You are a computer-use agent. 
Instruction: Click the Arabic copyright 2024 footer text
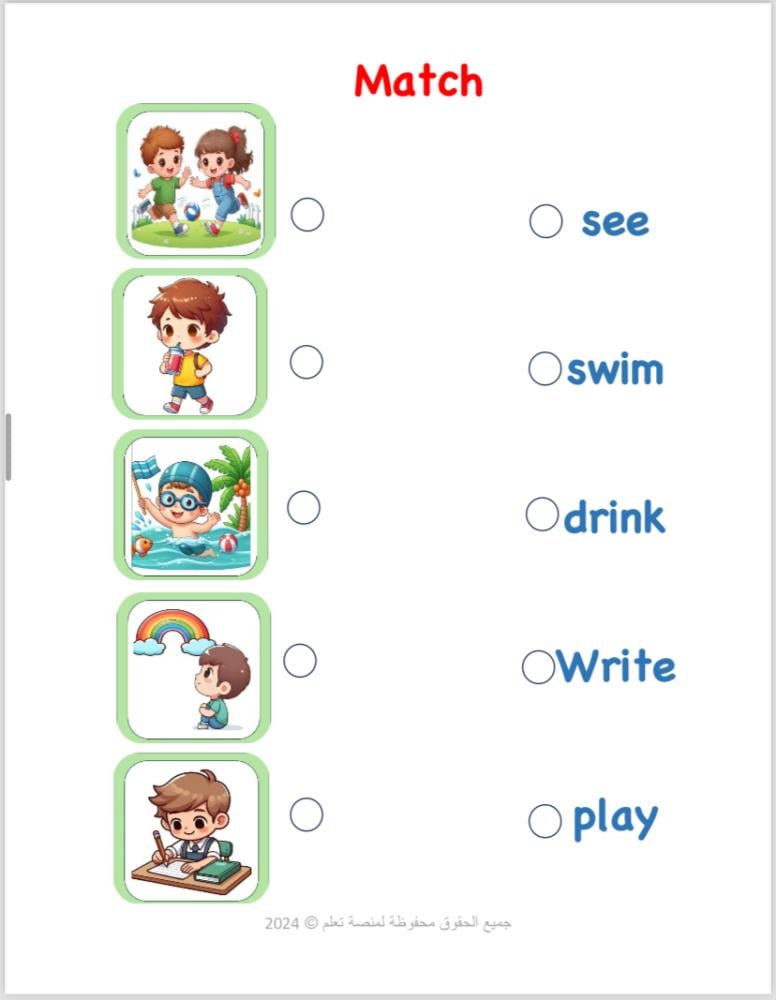(388, 923)
